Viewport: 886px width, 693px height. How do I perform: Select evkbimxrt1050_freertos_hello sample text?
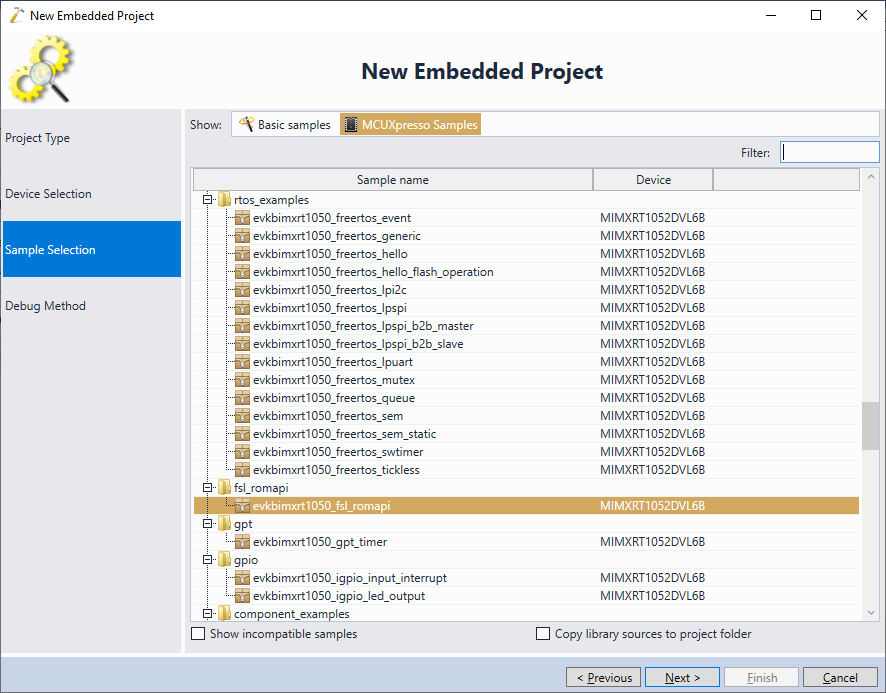(330, 254)
